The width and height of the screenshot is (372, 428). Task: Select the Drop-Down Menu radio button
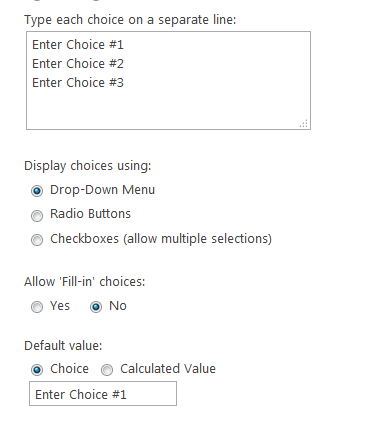pos(37,191)
